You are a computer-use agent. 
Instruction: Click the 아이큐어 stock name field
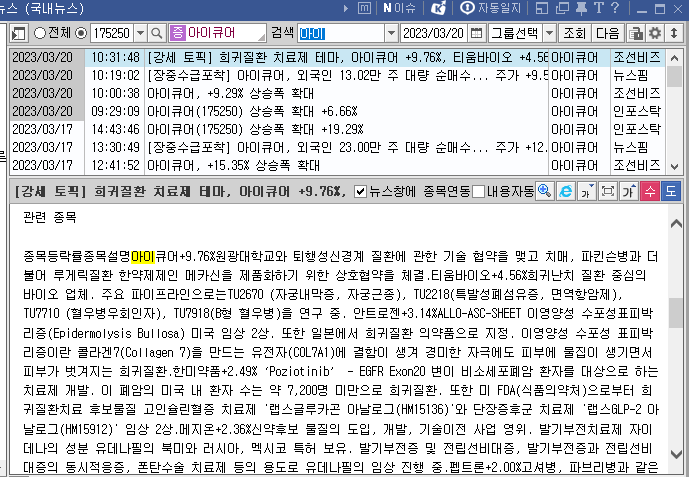(225, 33)
